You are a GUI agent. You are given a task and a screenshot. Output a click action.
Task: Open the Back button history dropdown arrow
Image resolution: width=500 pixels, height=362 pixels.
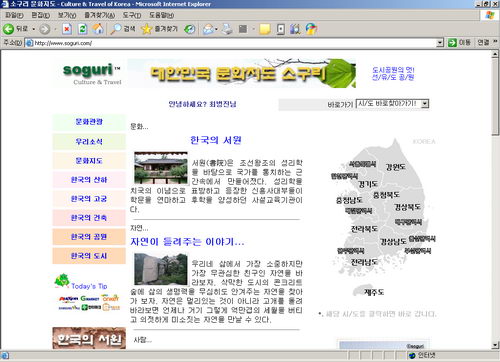34,29
